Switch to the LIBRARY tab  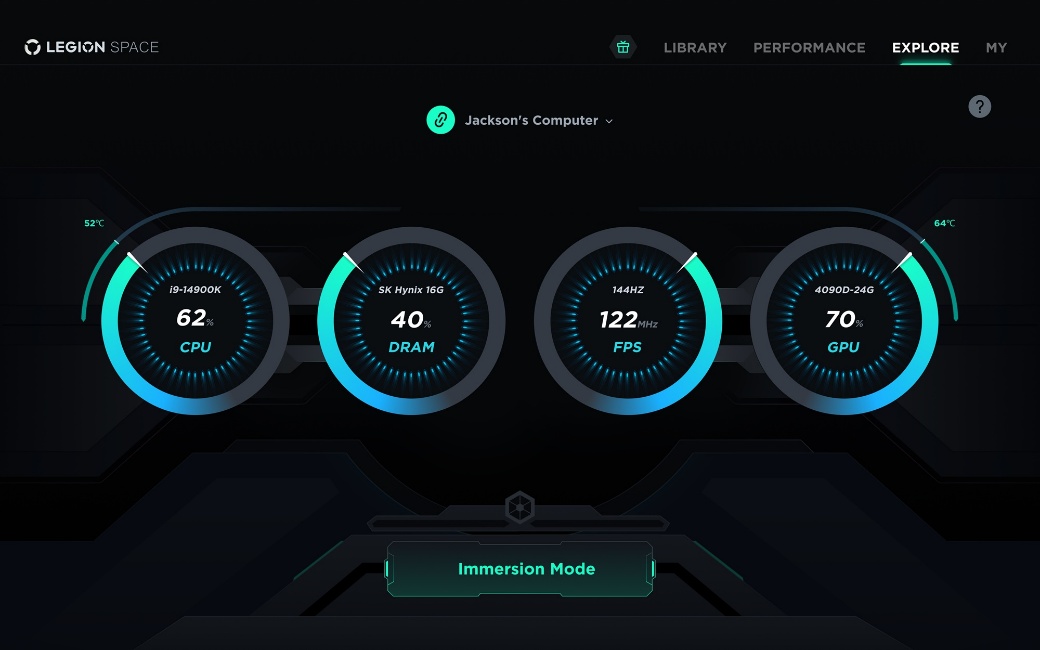click(695, 47)
